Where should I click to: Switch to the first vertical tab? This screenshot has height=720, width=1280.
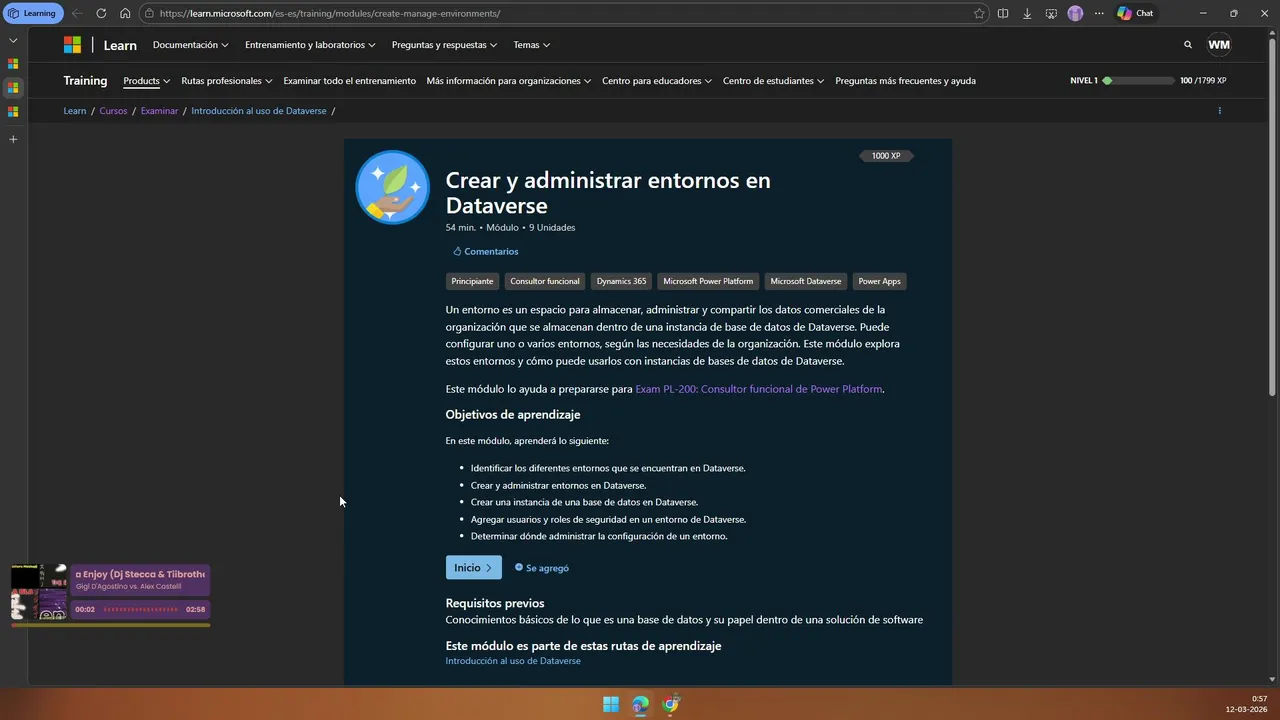(13, 64)
